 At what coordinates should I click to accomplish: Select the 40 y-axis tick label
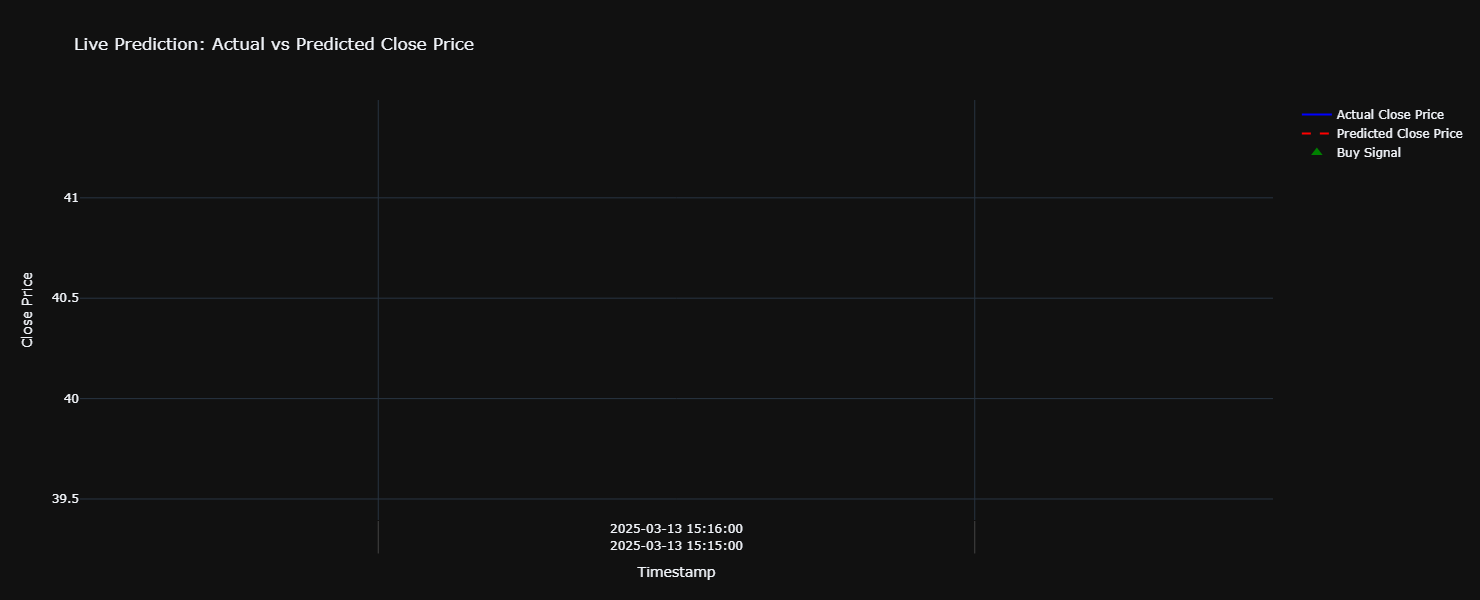tap(70, 398)
